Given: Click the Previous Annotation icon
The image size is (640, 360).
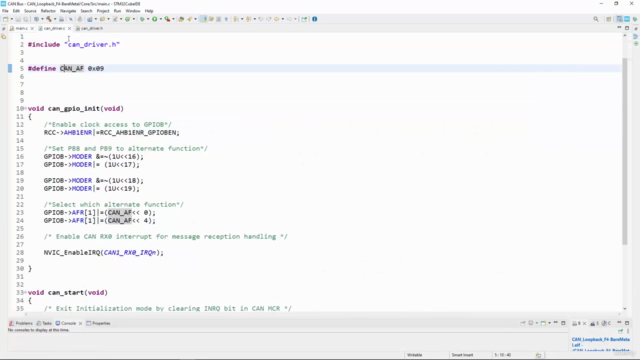Looking at the screenshot, I should click(x=249, y=19).
